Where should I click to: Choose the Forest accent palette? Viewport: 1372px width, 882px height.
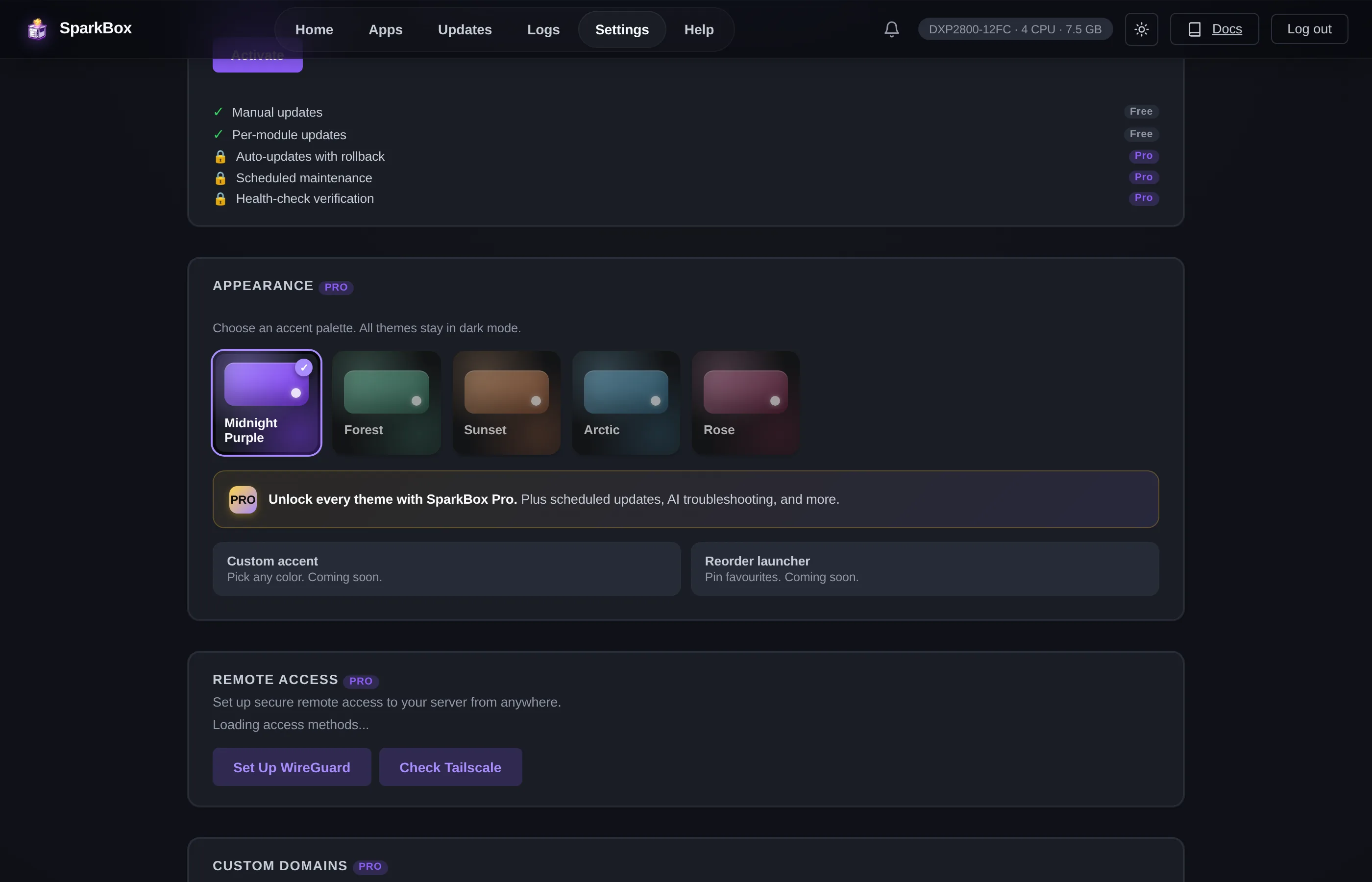387,403
